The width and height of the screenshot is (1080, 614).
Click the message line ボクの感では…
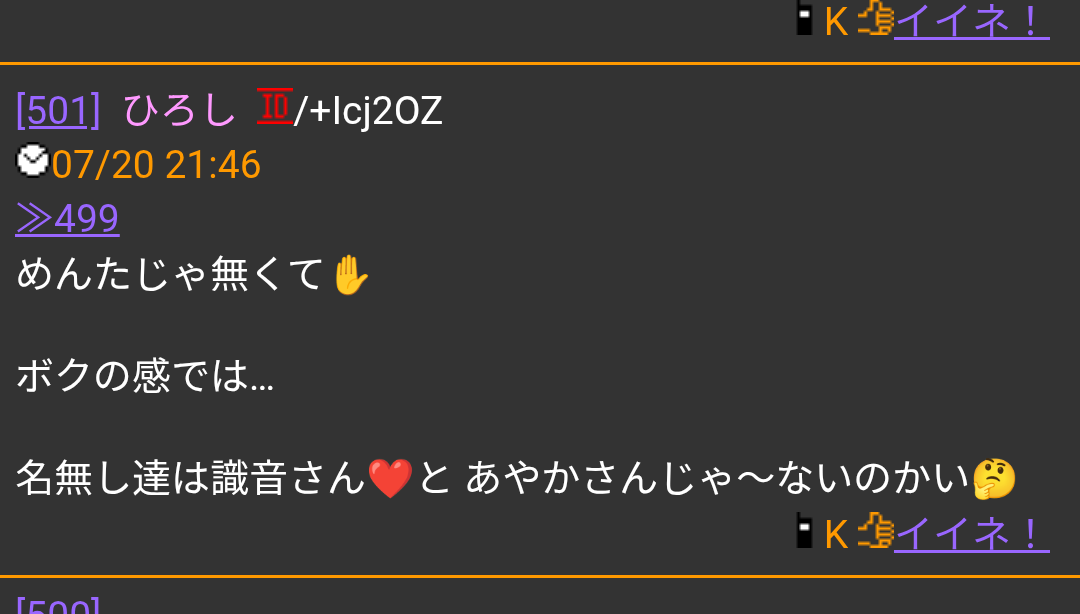coord(145,376)
